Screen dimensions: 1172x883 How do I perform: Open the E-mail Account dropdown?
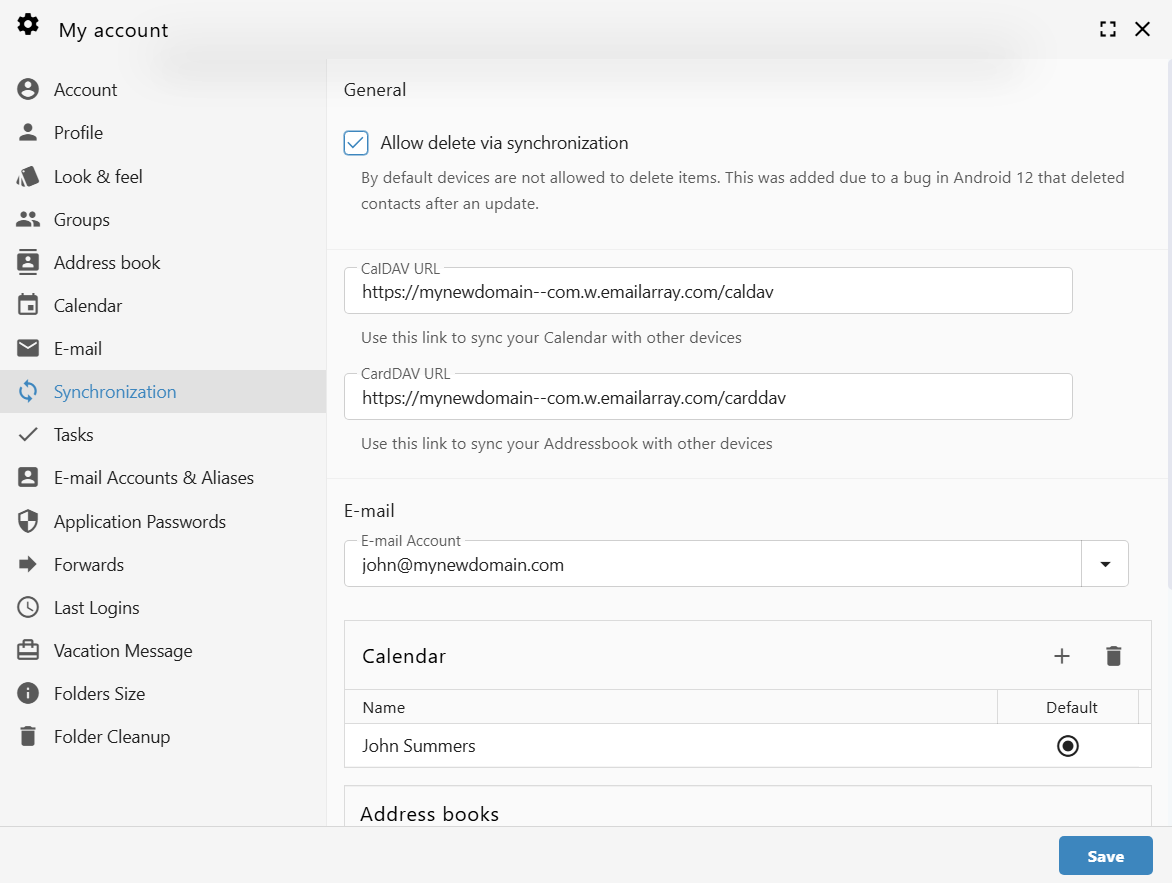click(x=1105, y=563)
